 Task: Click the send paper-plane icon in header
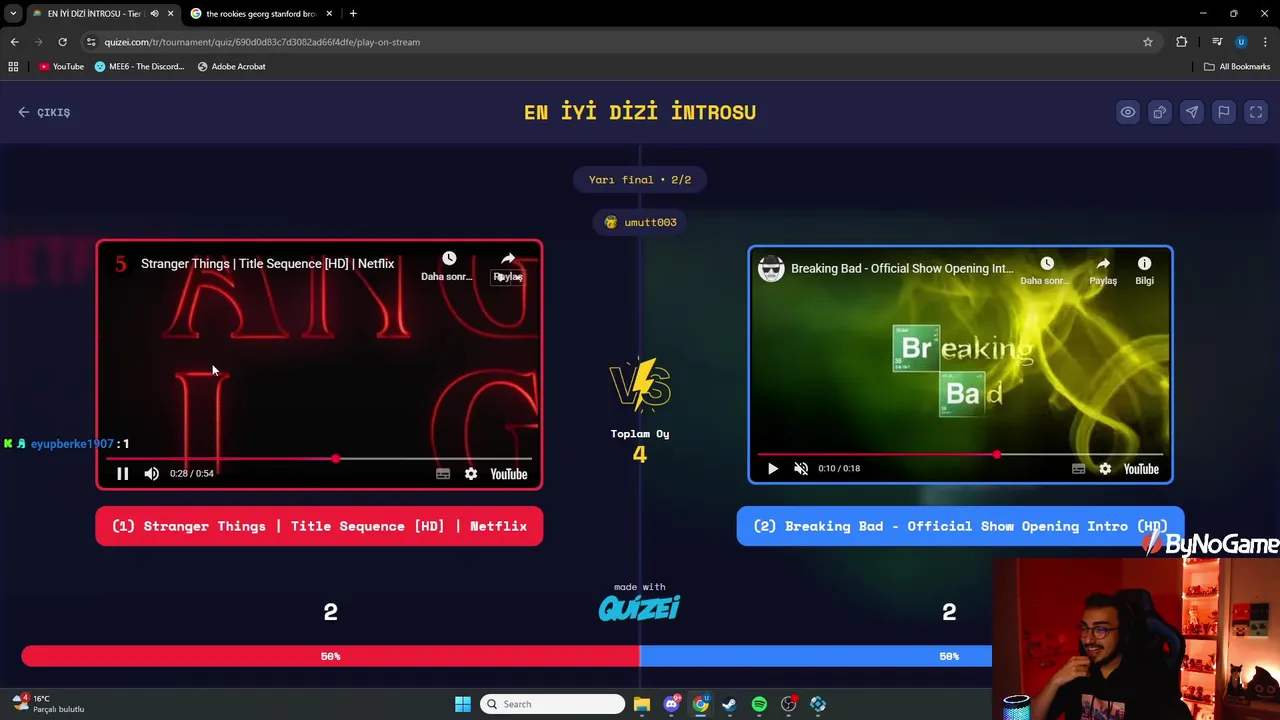(1192, 112)
